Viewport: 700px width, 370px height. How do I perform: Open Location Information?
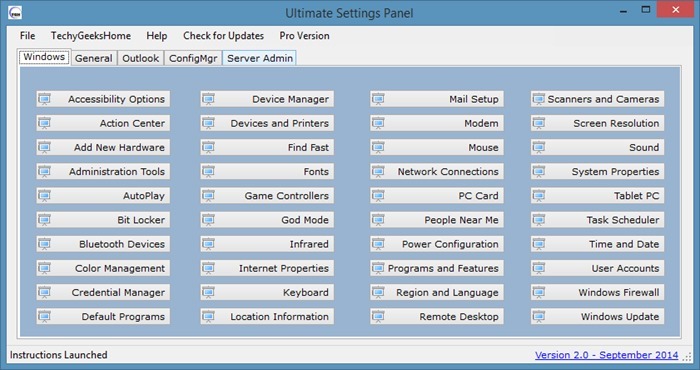pos(267,316)
